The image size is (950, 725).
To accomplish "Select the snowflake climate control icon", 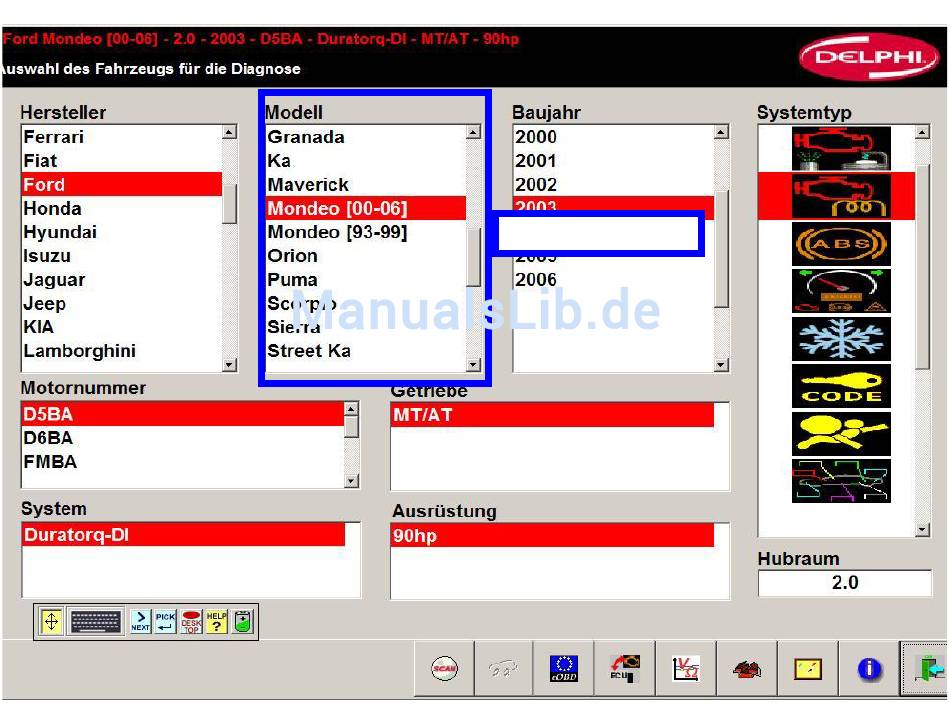I will (841, 339).
